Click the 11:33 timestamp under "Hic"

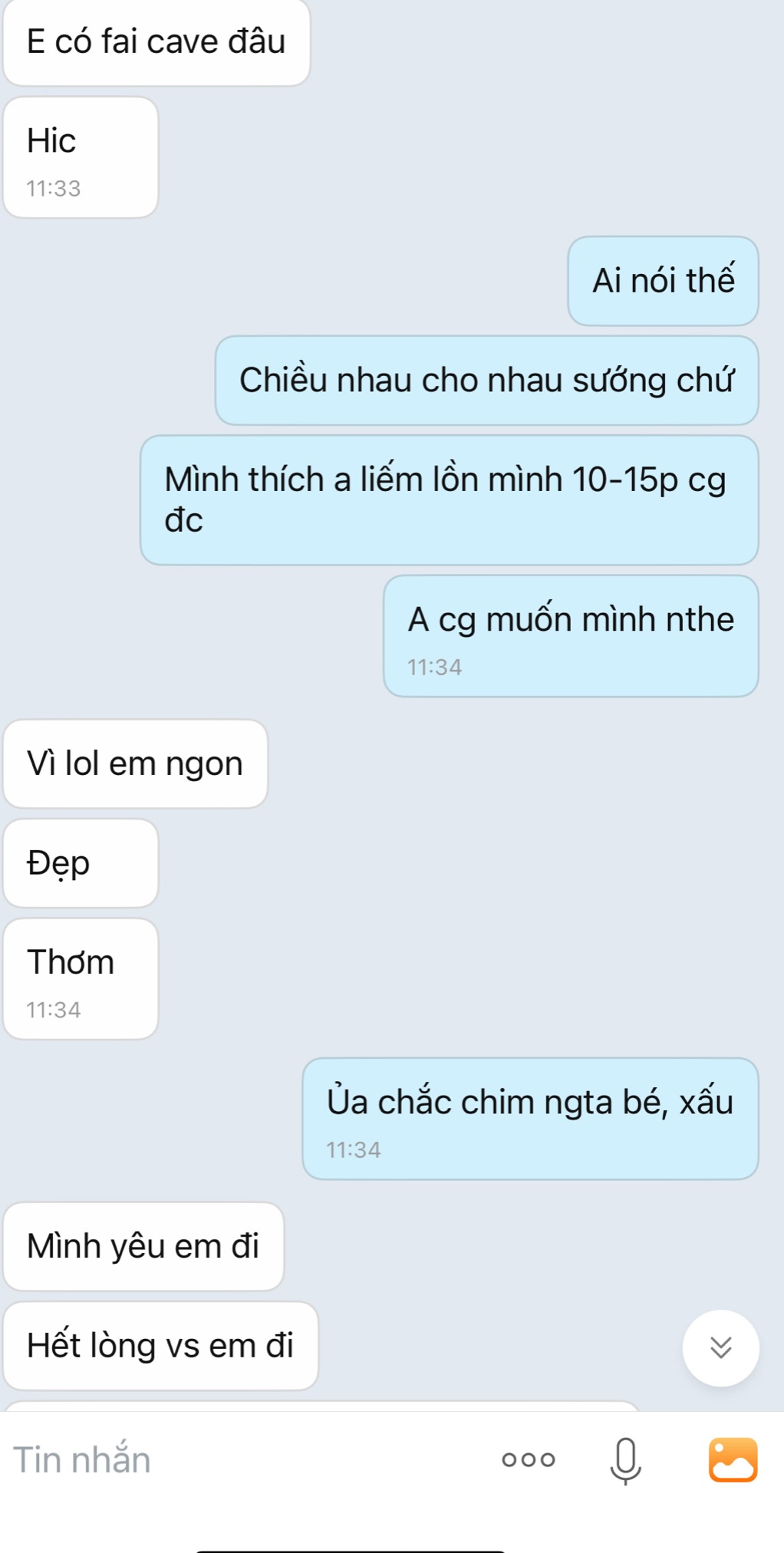(x=54, y=189)
